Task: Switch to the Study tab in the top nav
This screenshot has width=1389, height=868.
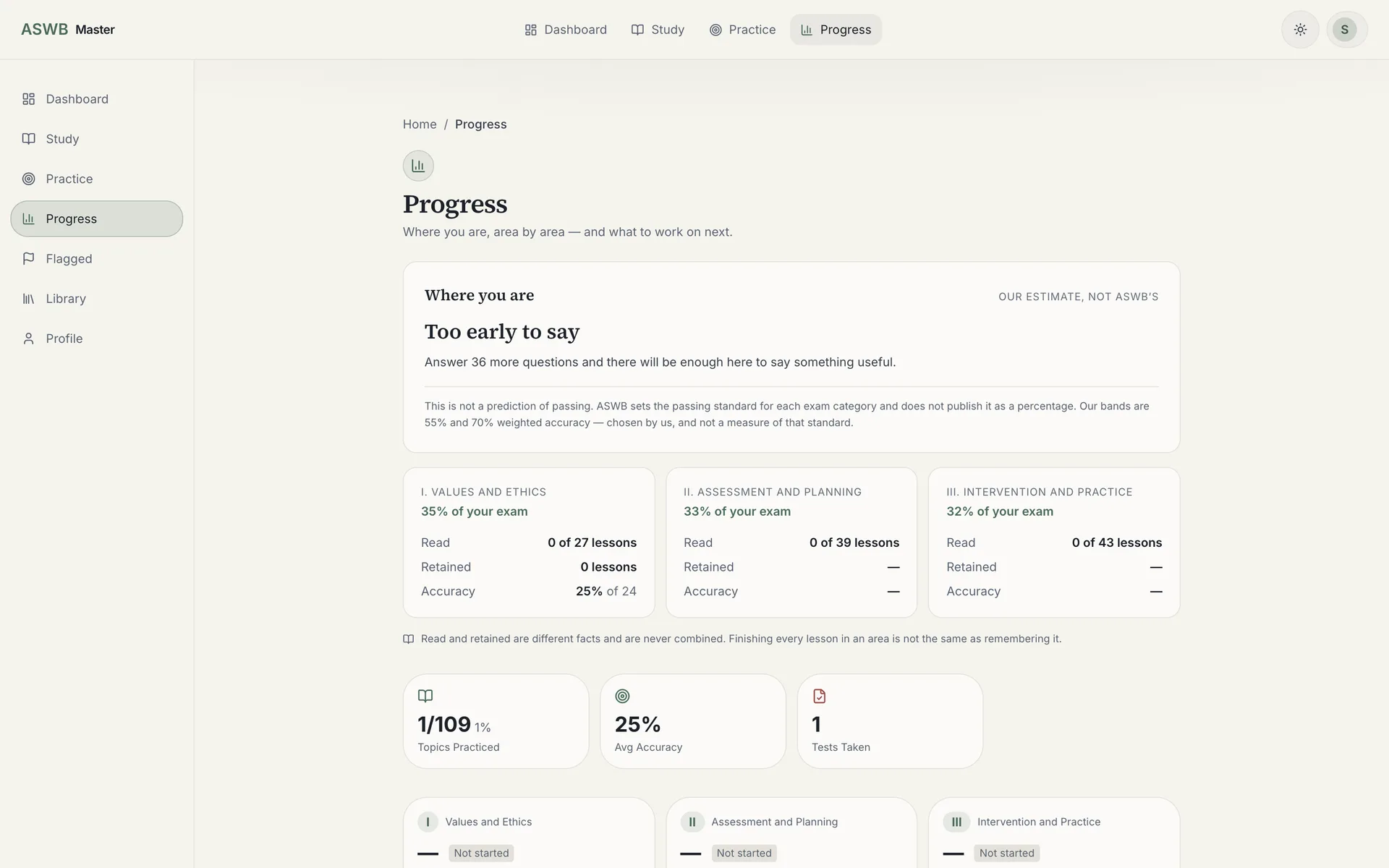Action: pos(658,30)
